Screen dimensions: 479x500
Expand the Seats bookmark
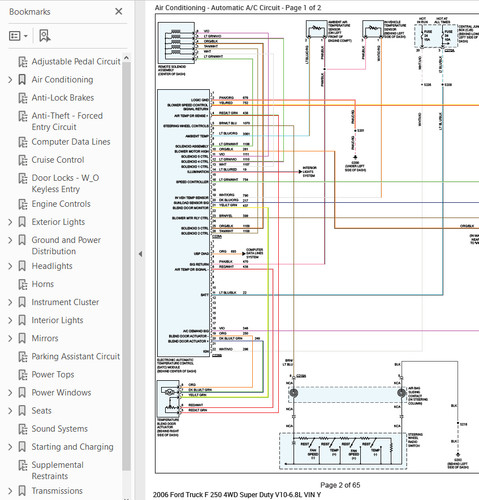click(x=10, y=411)
